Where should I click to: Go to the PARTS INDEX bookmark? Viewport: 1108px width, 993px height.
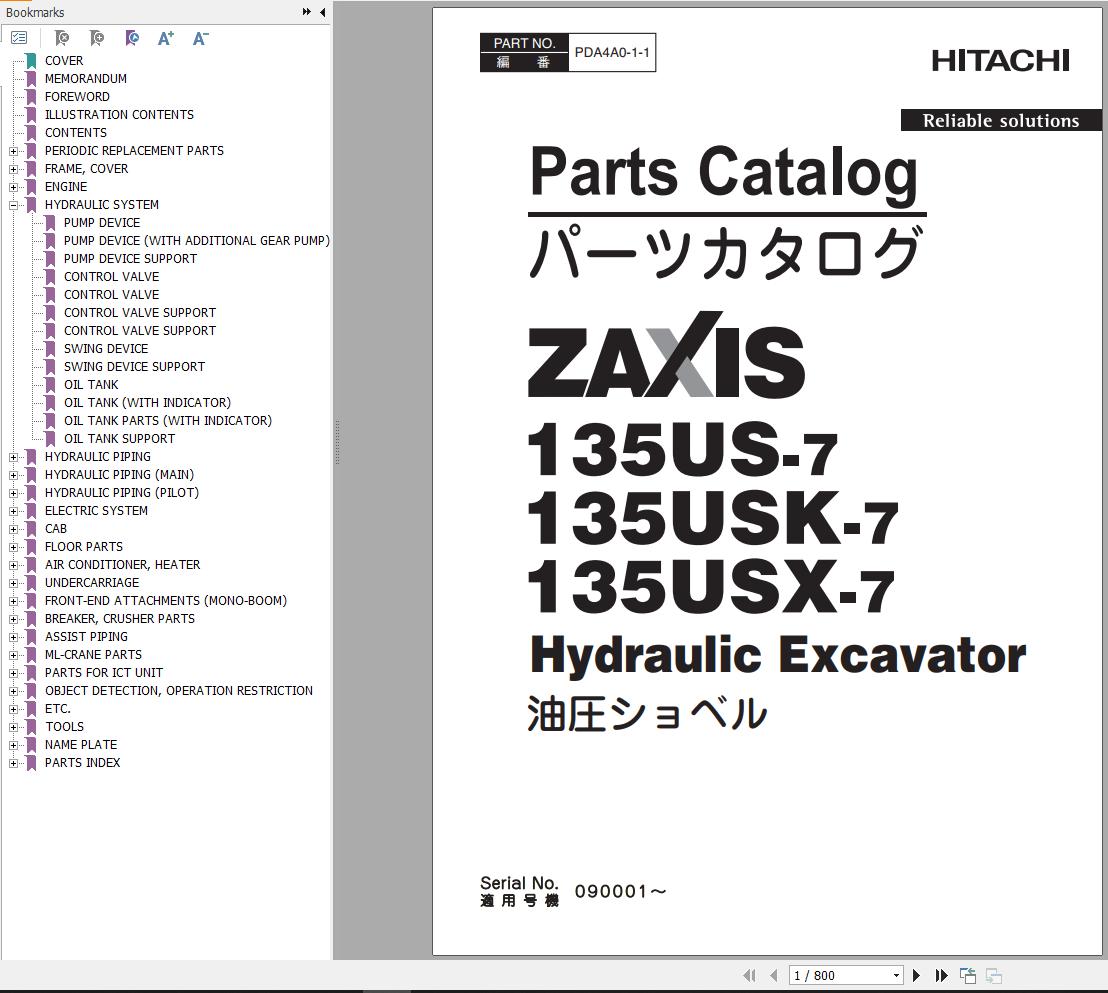pos(82,762)
